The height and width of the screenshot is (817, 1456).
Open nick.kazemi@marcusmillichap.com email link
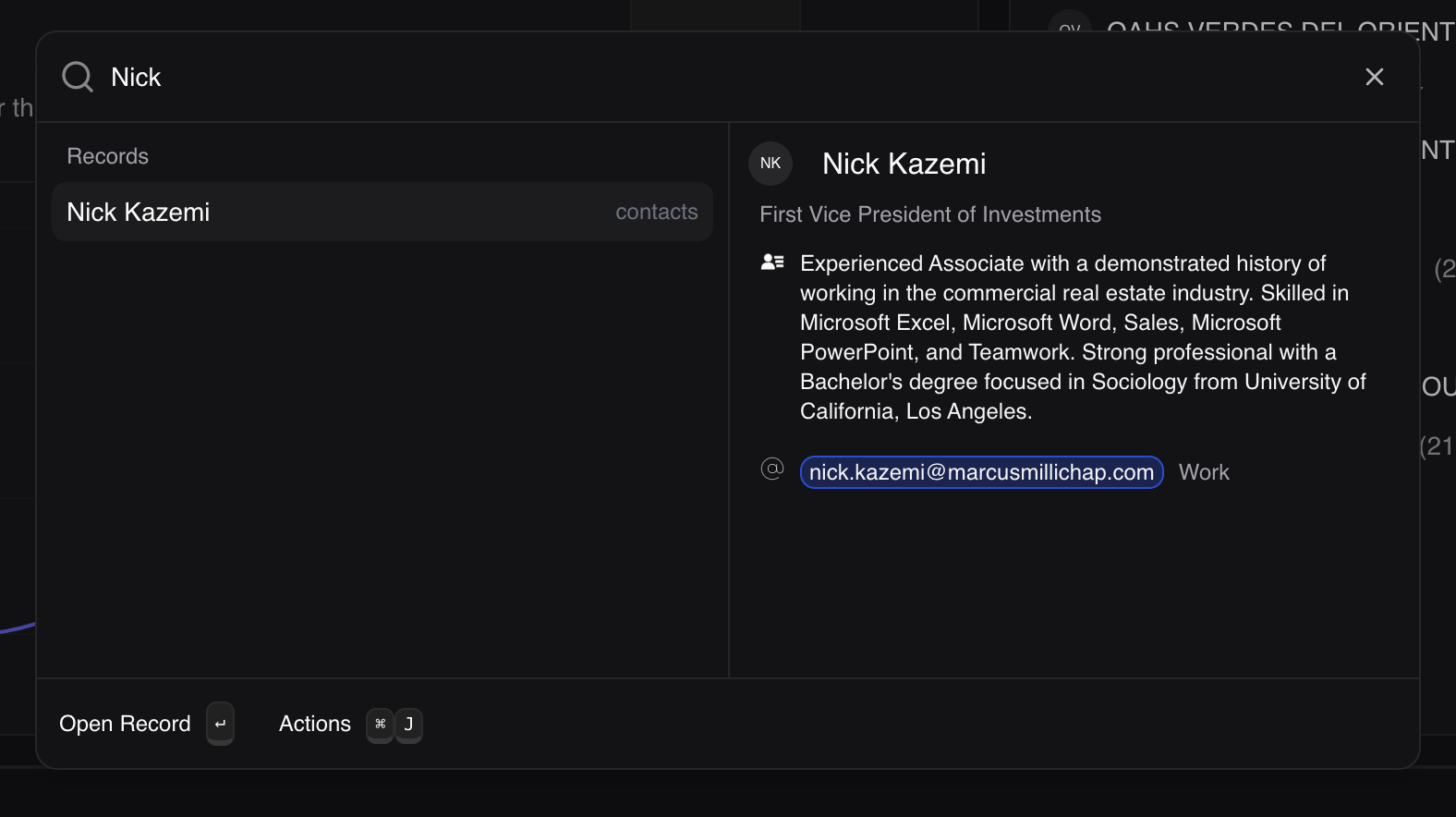(x=981, y=472)
